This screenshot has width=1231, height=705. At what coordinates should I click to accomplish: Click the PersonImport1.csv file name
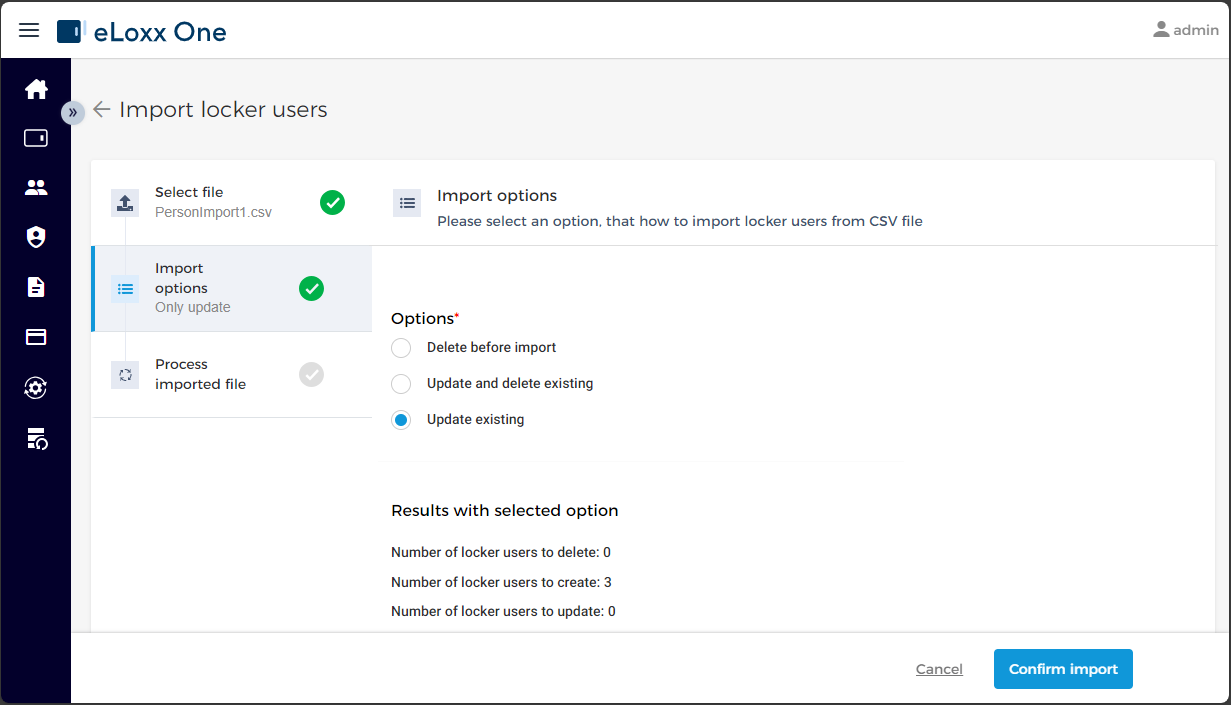pyautogui.click(x=213, y=212)
